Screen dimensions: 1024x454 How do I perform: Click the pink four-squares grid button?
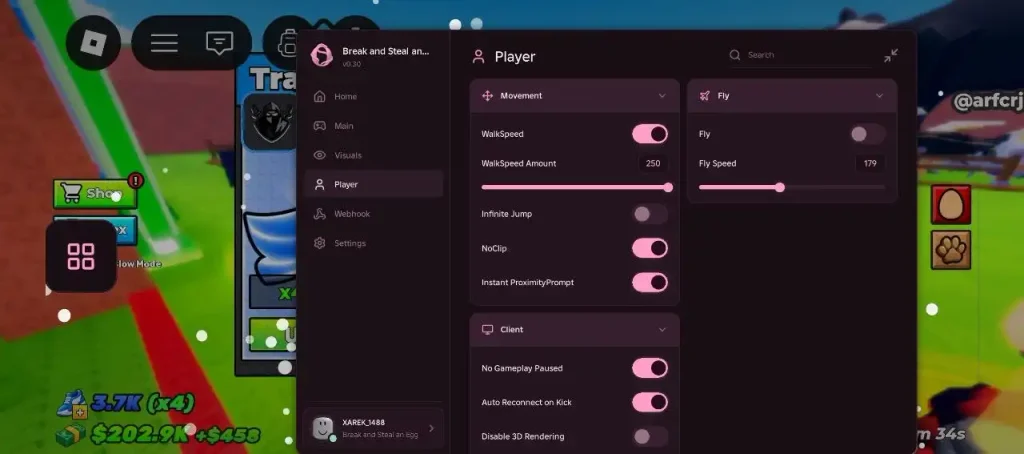[x=81, y=256]
